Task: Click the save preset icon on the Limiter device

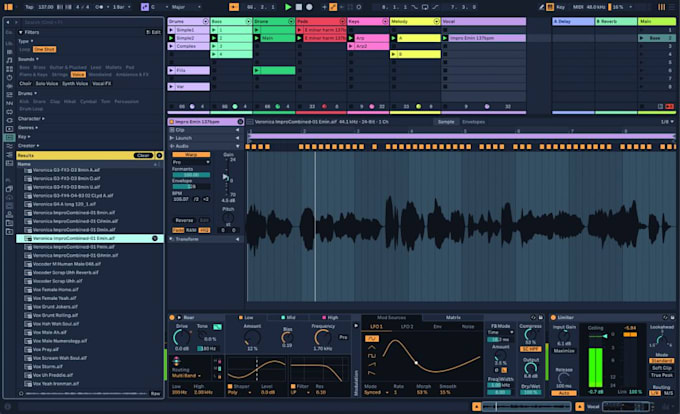Action: 673,317
